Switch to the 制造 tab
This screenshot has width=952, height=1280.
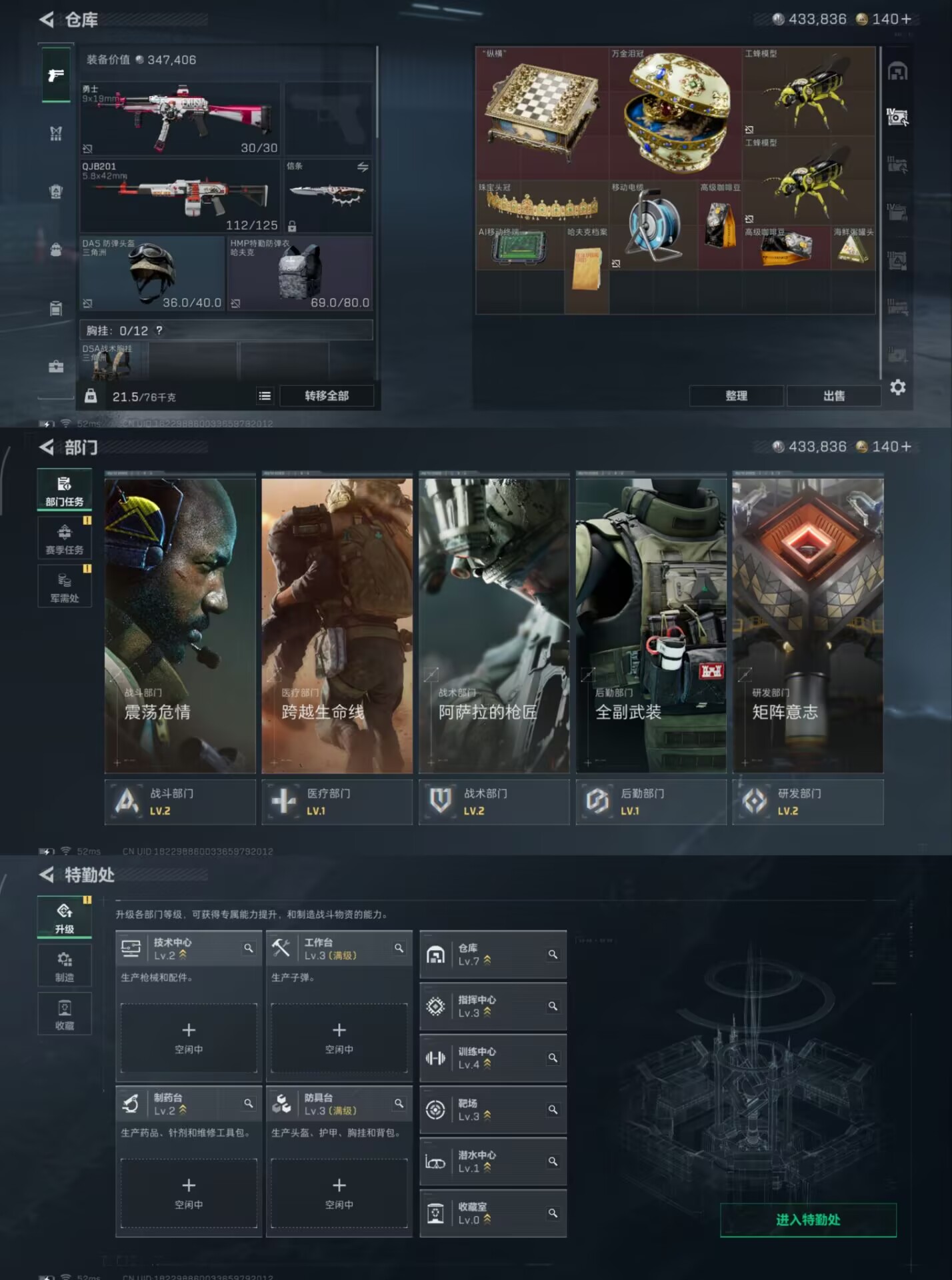(65, 965)
